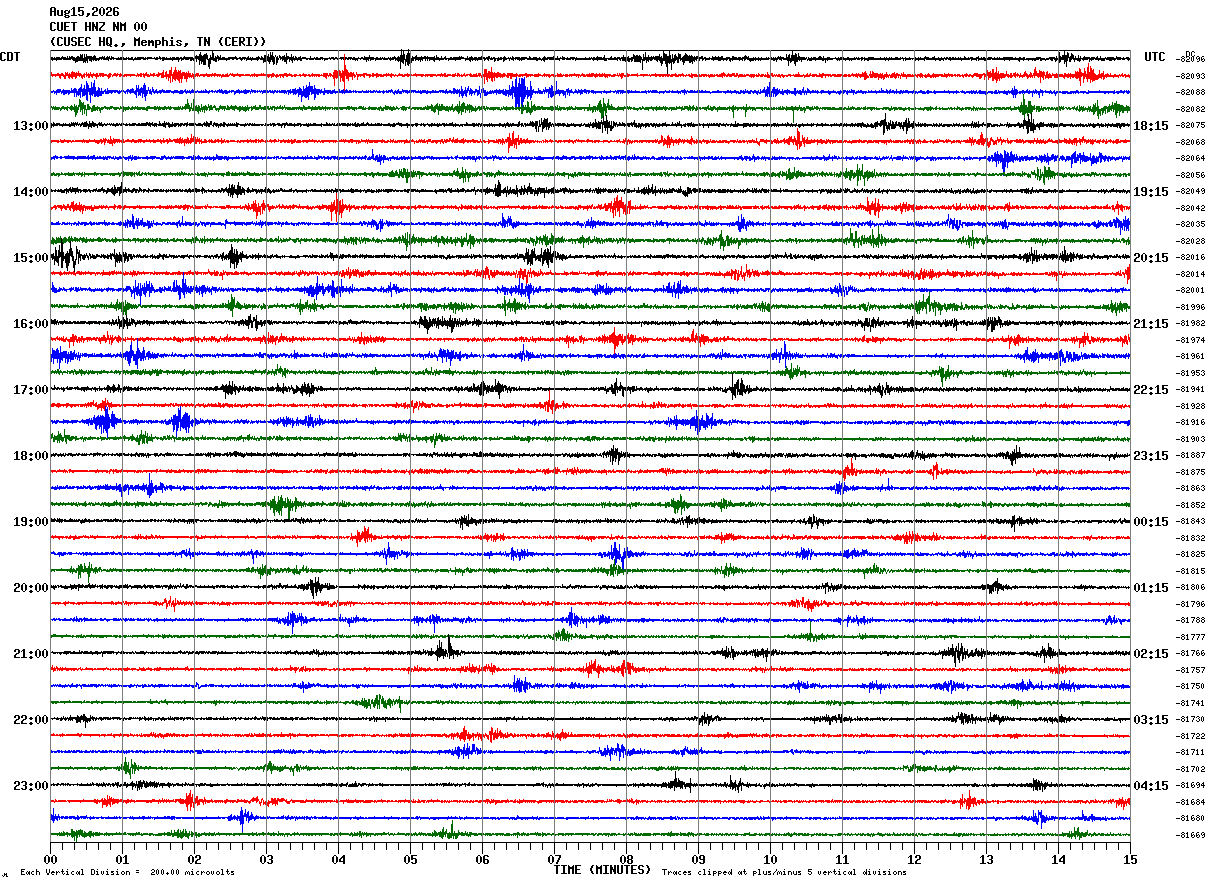Click the 21:15 UTC time label
Screen dimensions: 1210x886
coord(1151,324)
